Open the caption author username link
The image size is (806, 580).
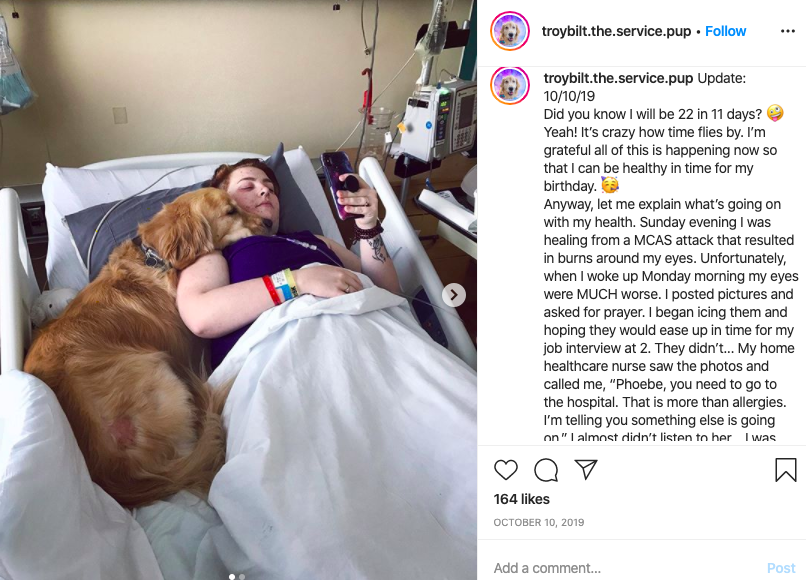coord(618,78)
